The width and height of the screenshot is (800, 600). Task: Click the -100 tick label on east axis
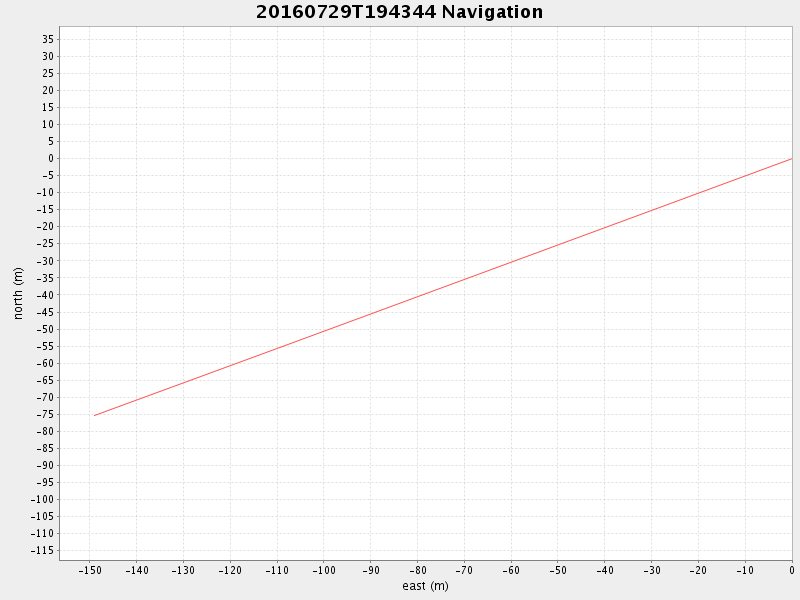324,570
